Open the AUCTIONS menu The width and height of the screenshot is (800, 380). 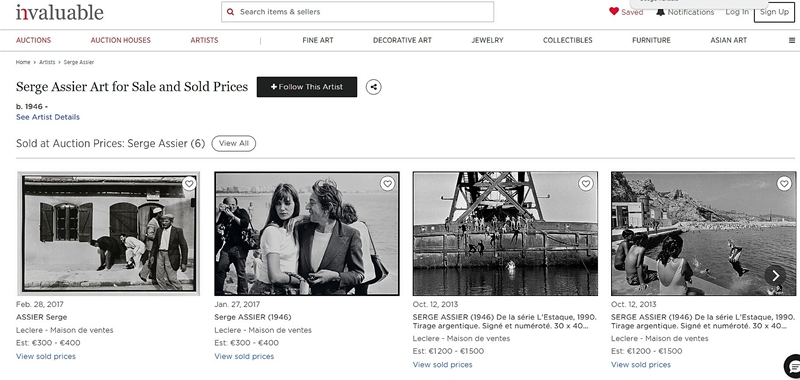pyautogui.click(x=34, y=40)
